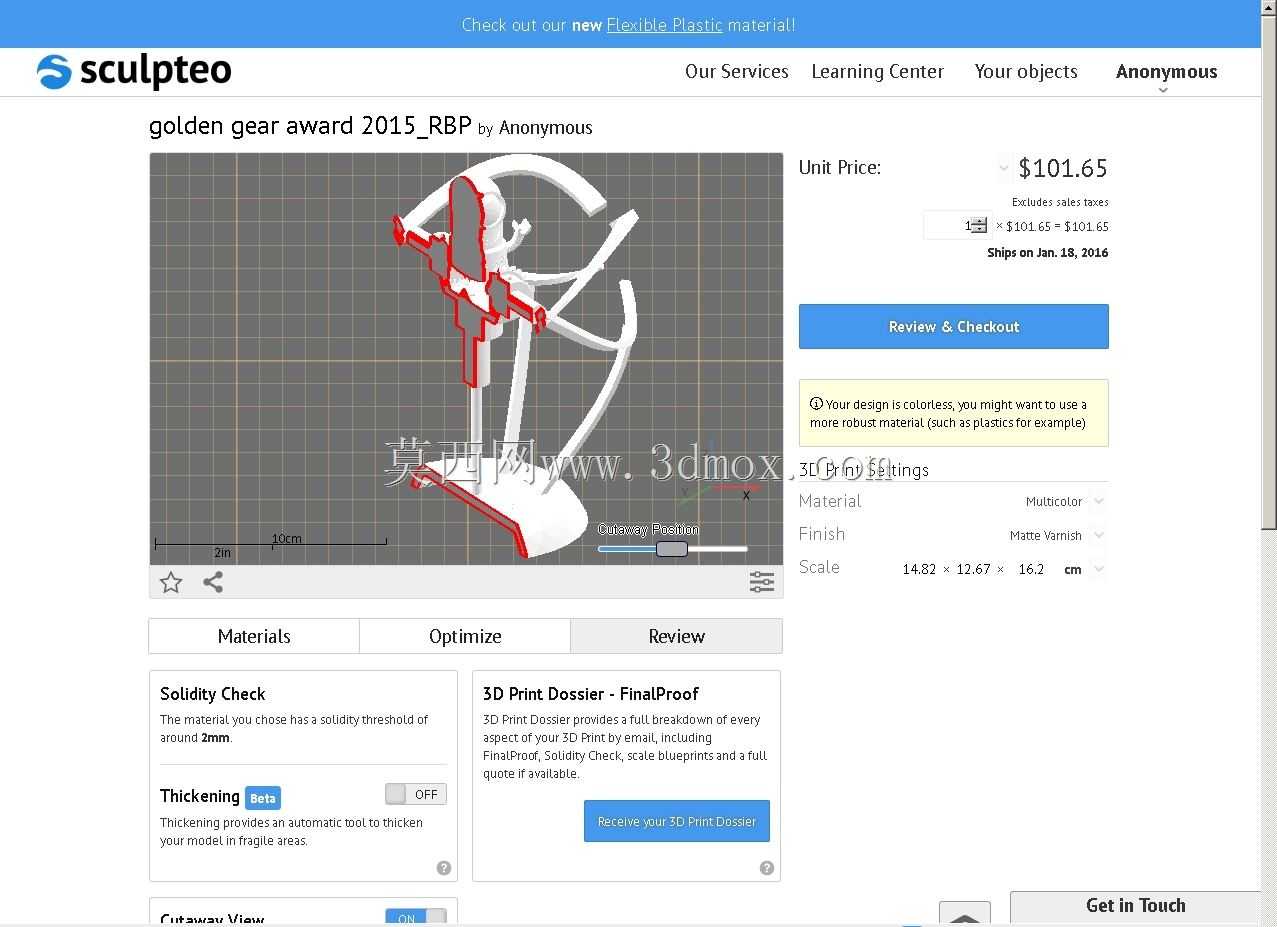
Task: Click the Cutaway Position slider handle
Action: pos(672,549)
